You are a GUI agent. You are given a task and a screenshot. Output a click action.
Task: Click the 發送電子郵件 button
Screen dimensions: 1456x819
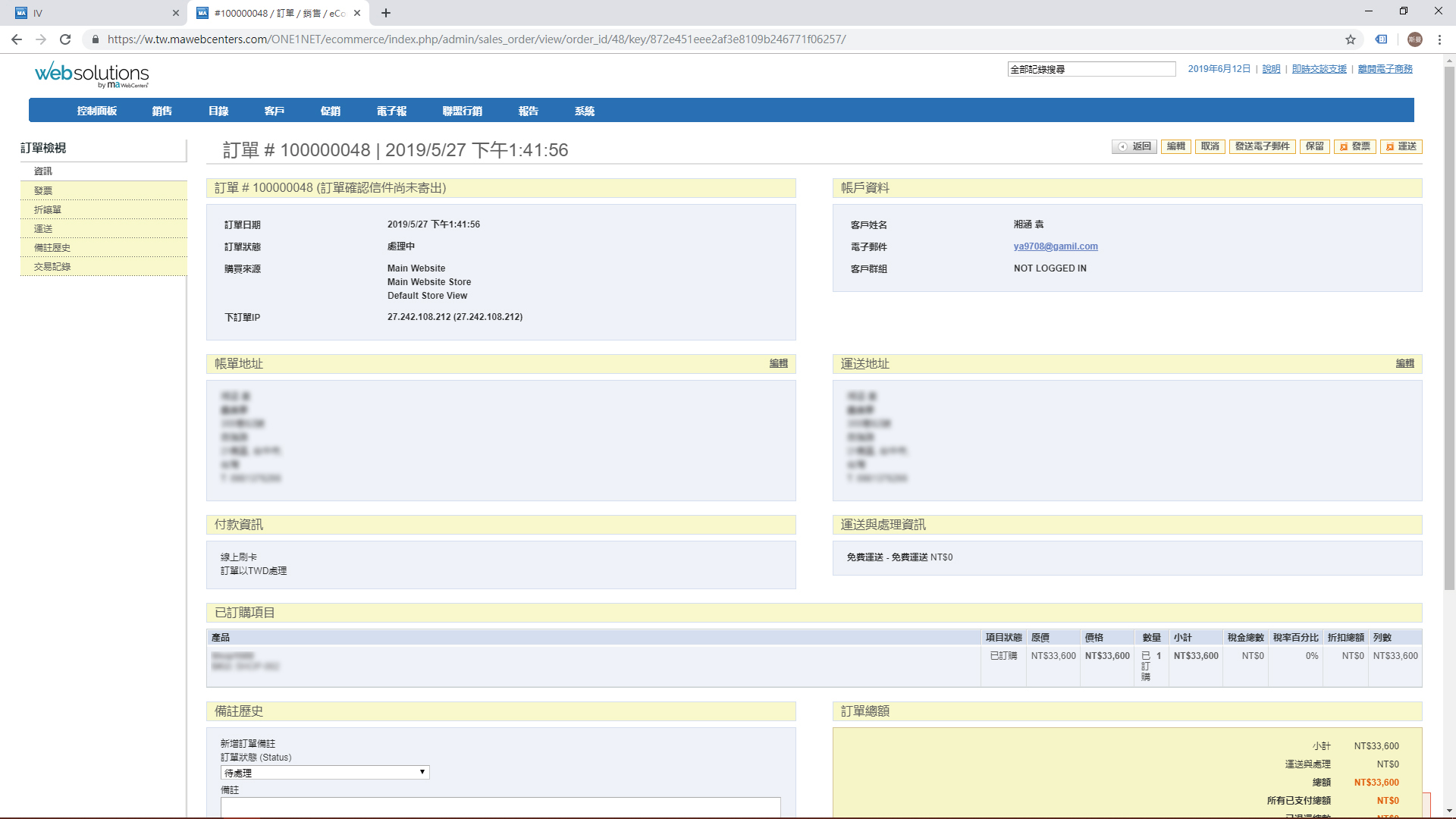[1263, 146]
